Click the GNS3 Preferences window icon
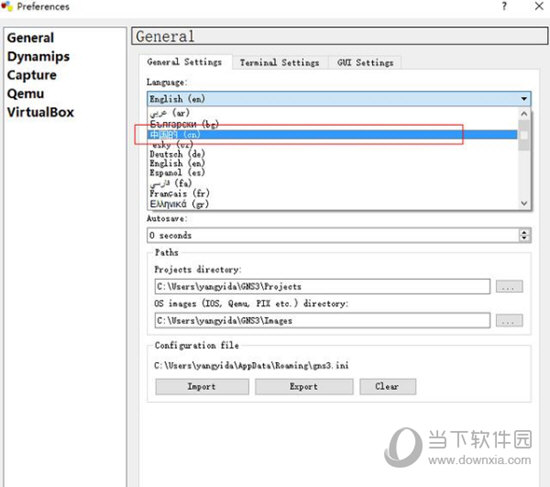The height and width of the screenshot is (487, 550). [7, 6]
